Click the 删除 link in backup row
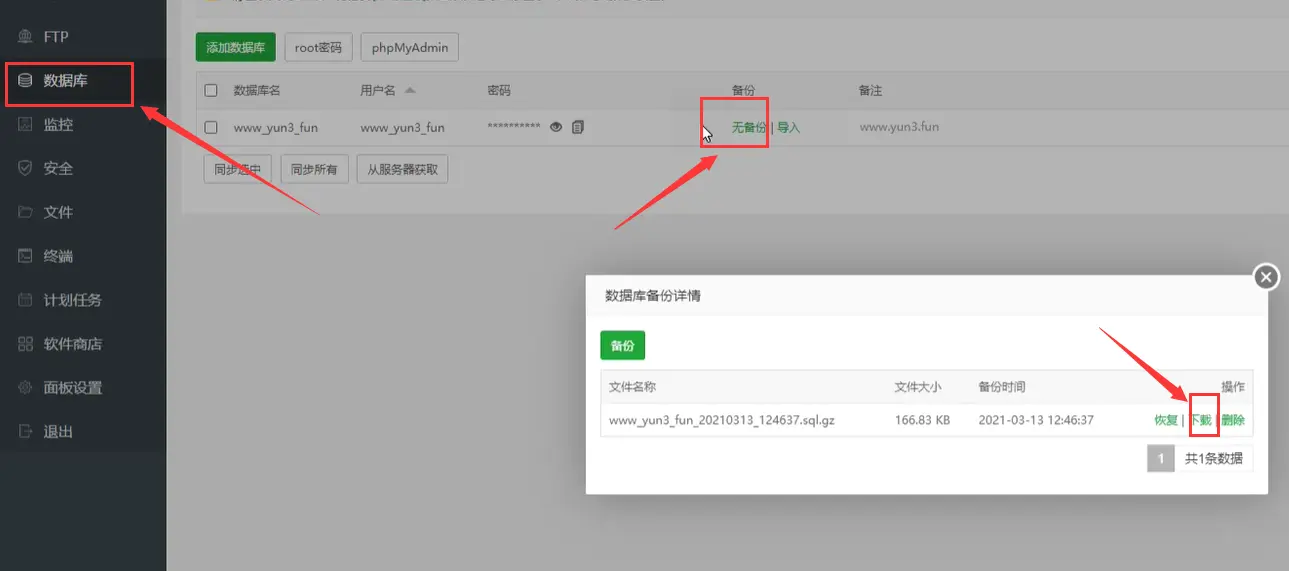Viewport: 1289px width, 571px height. (1233, 420)
